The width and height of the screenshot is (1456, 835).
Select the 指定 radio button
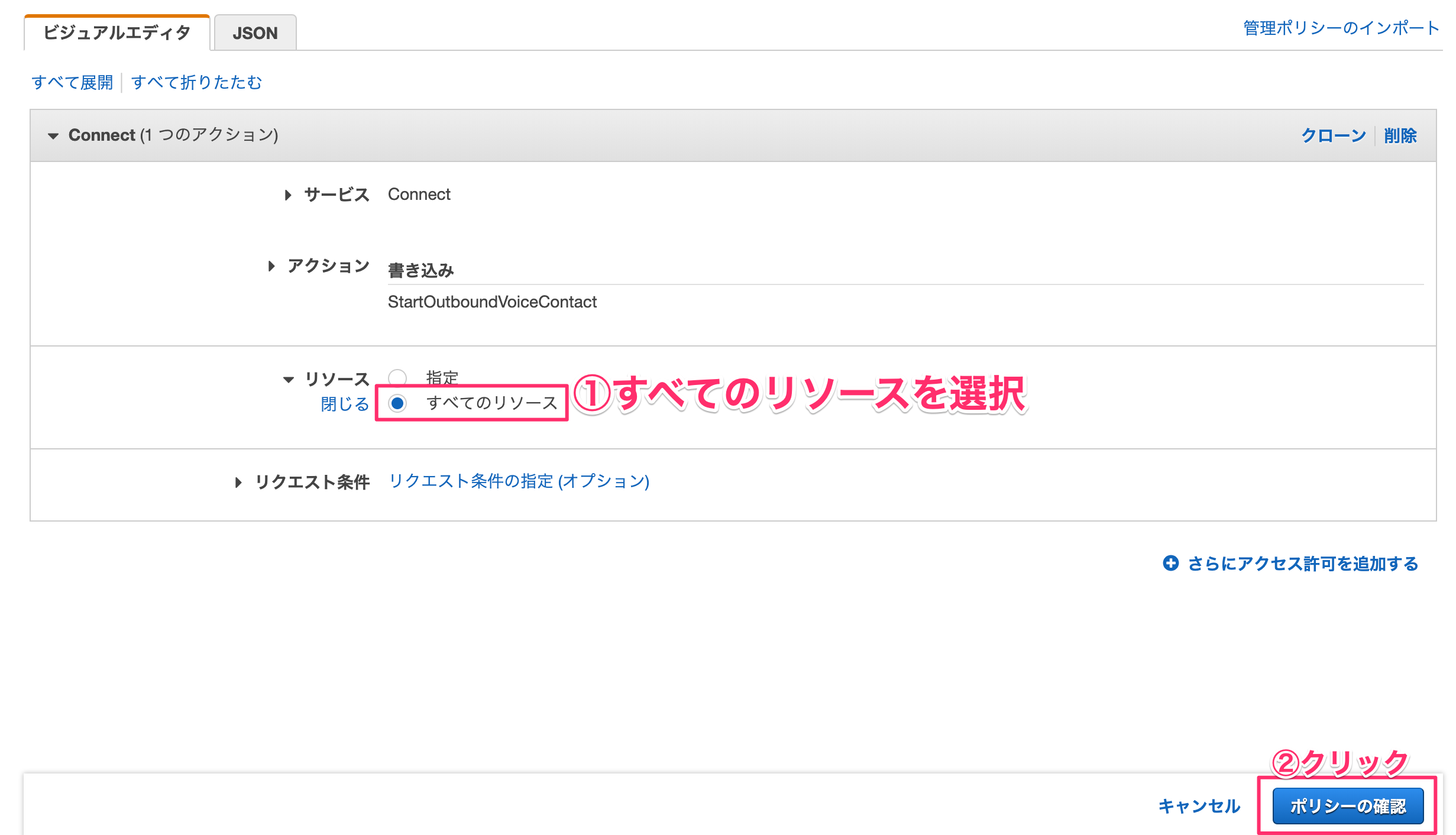(397, 377)
